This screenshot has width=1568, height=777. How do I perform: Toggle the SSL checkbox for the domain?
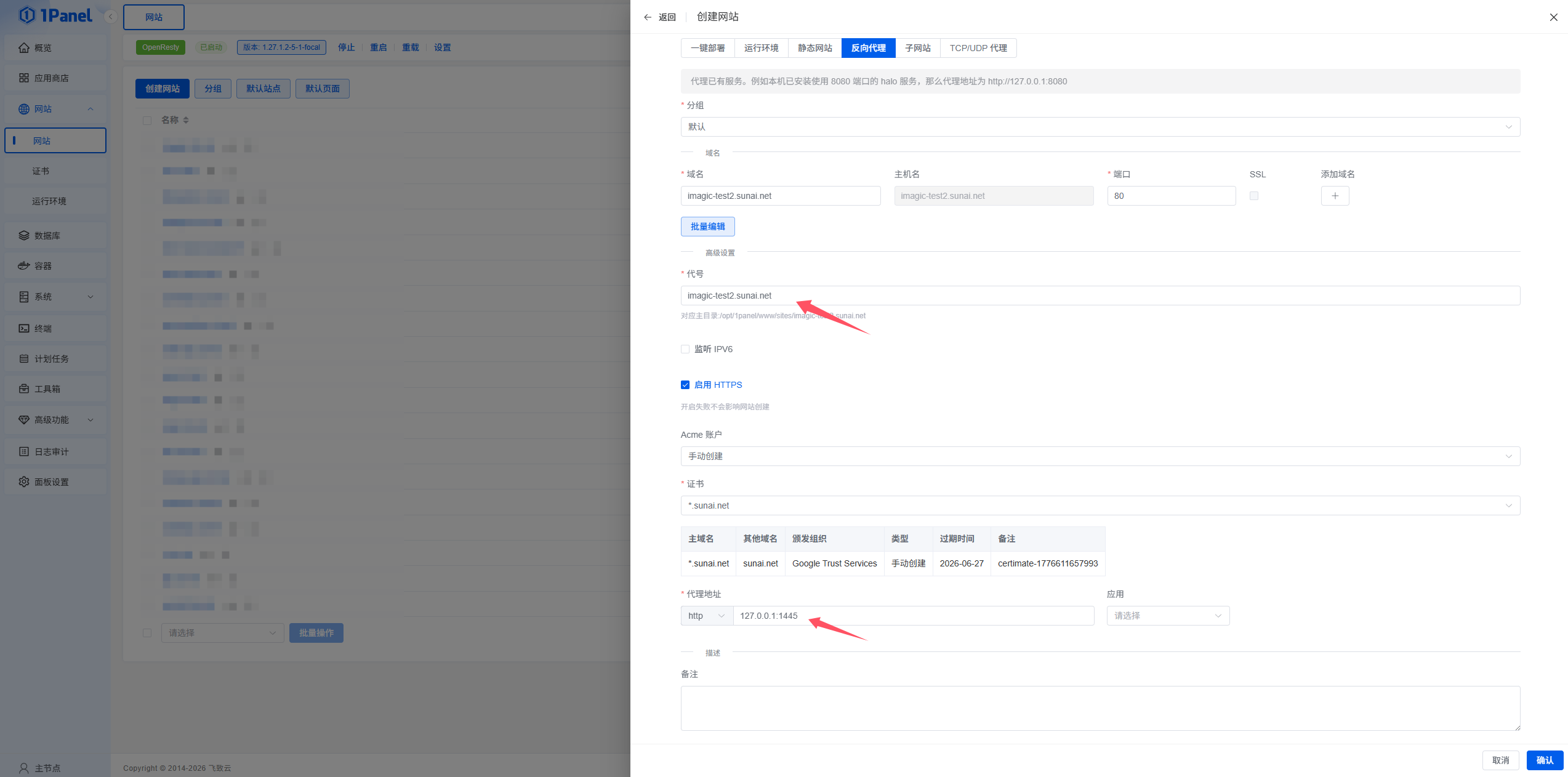pyautogui.click(x=1254, y=196)
